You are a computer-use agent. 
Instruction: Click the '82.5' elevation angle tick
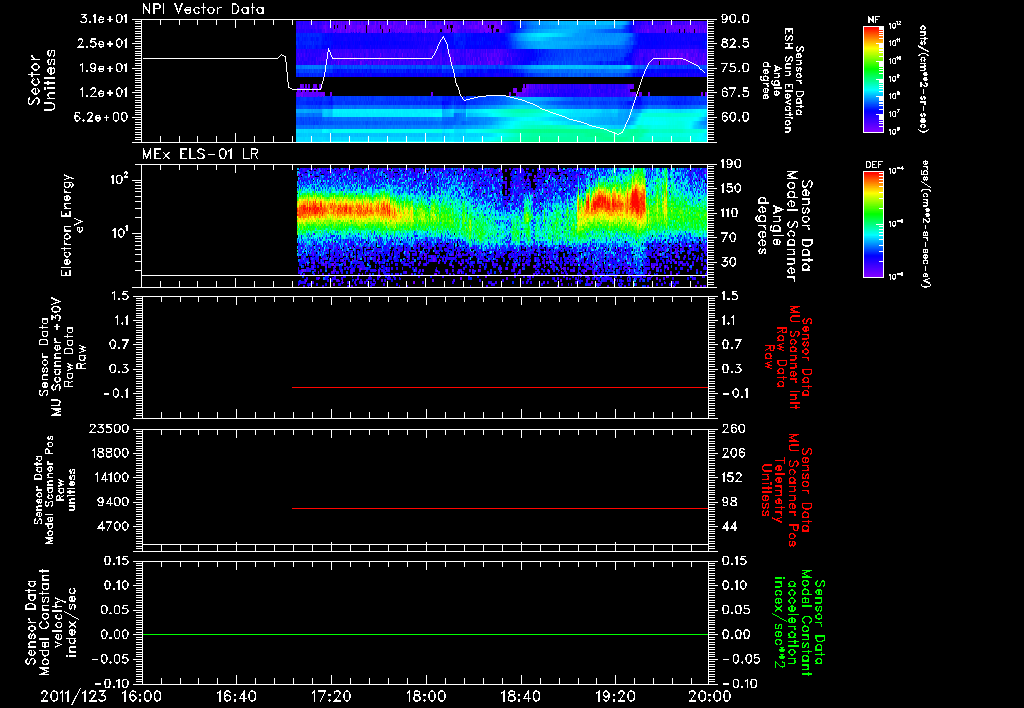click(735, 43)
